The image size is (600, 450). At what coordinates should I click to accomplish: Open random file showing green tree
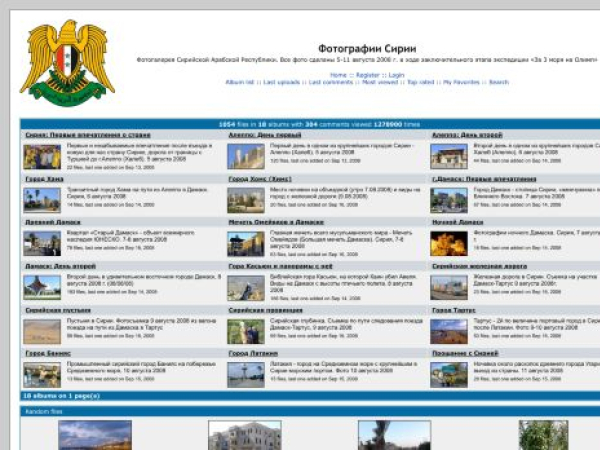(x=543, y=435)
